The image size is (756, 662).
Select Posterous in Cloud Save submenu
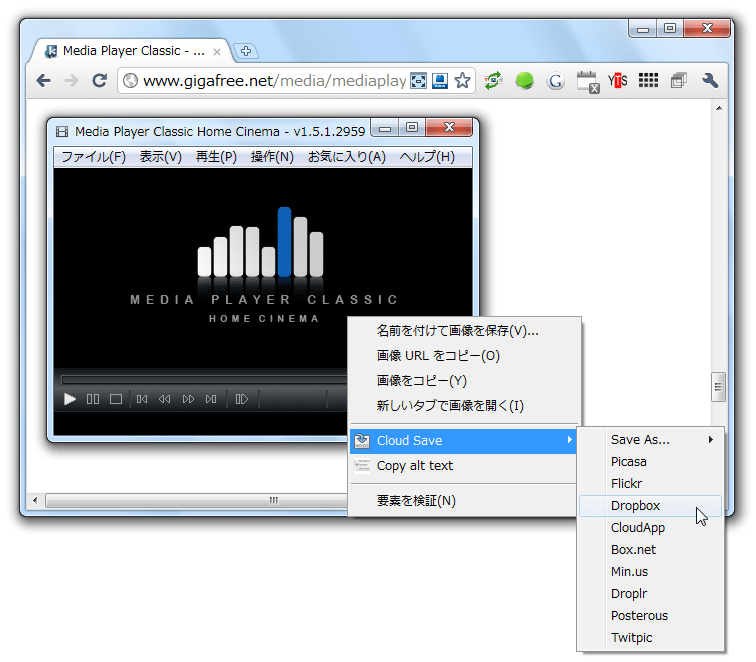650,616
